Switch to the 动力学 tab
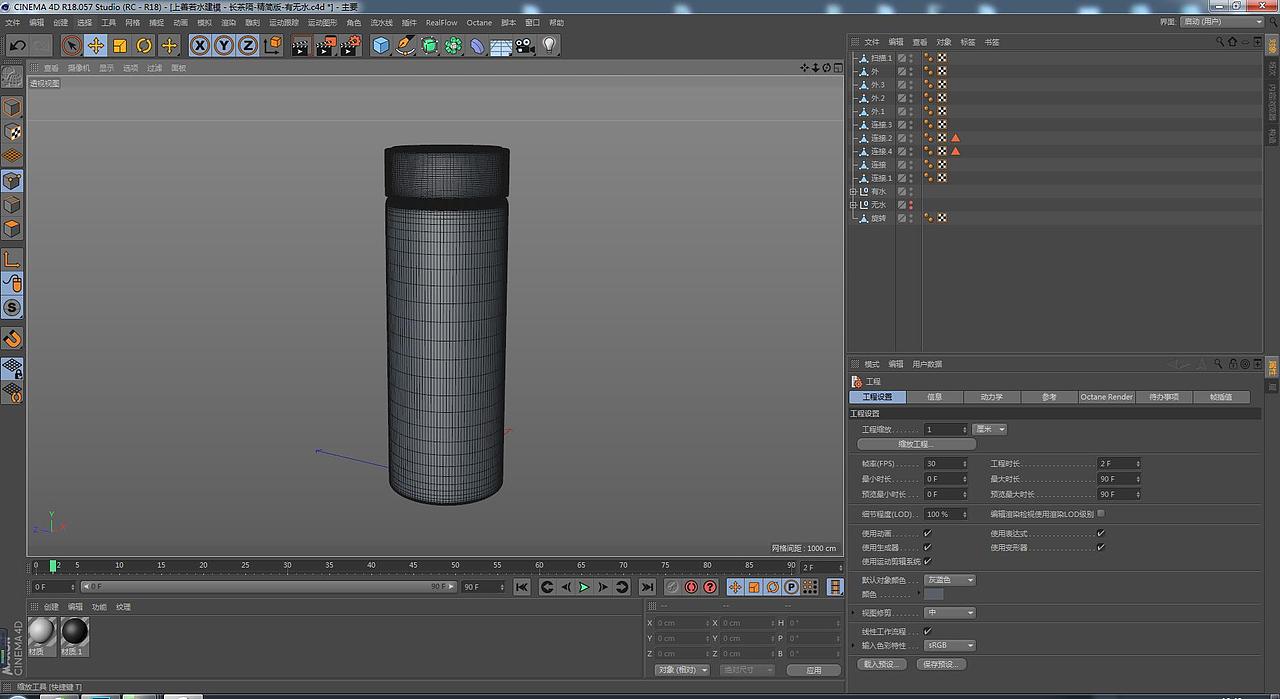 coord(991,397)
